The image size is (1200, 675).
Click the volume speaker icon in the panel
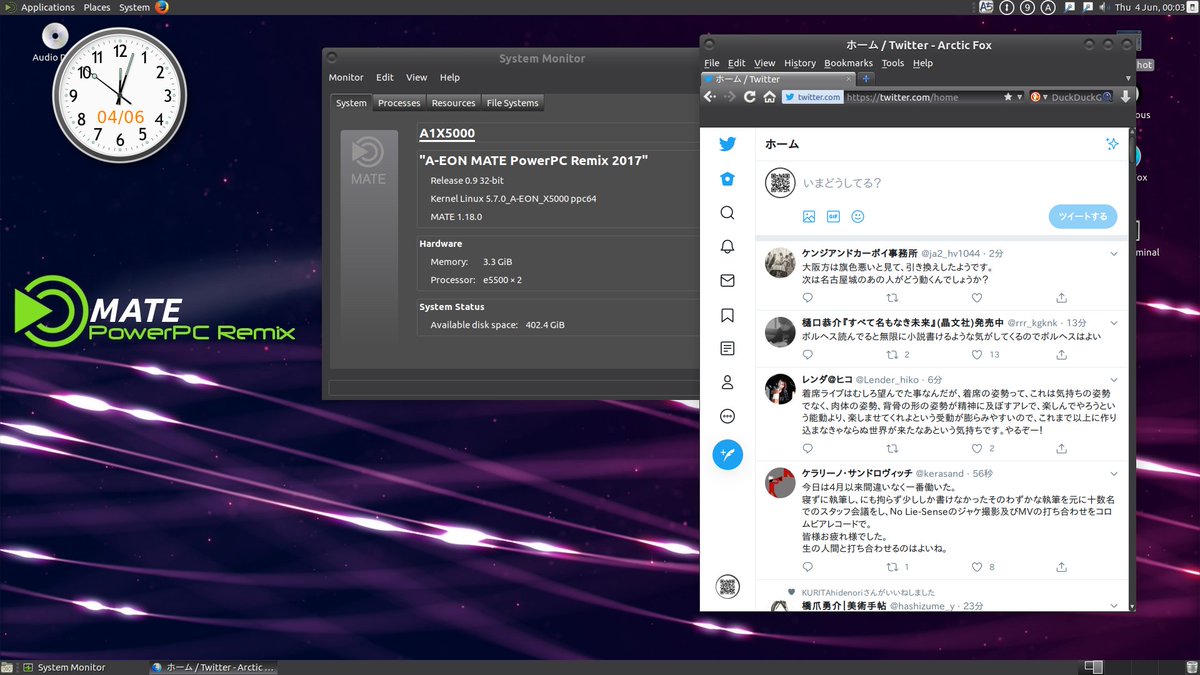[x=1104, y=7]
